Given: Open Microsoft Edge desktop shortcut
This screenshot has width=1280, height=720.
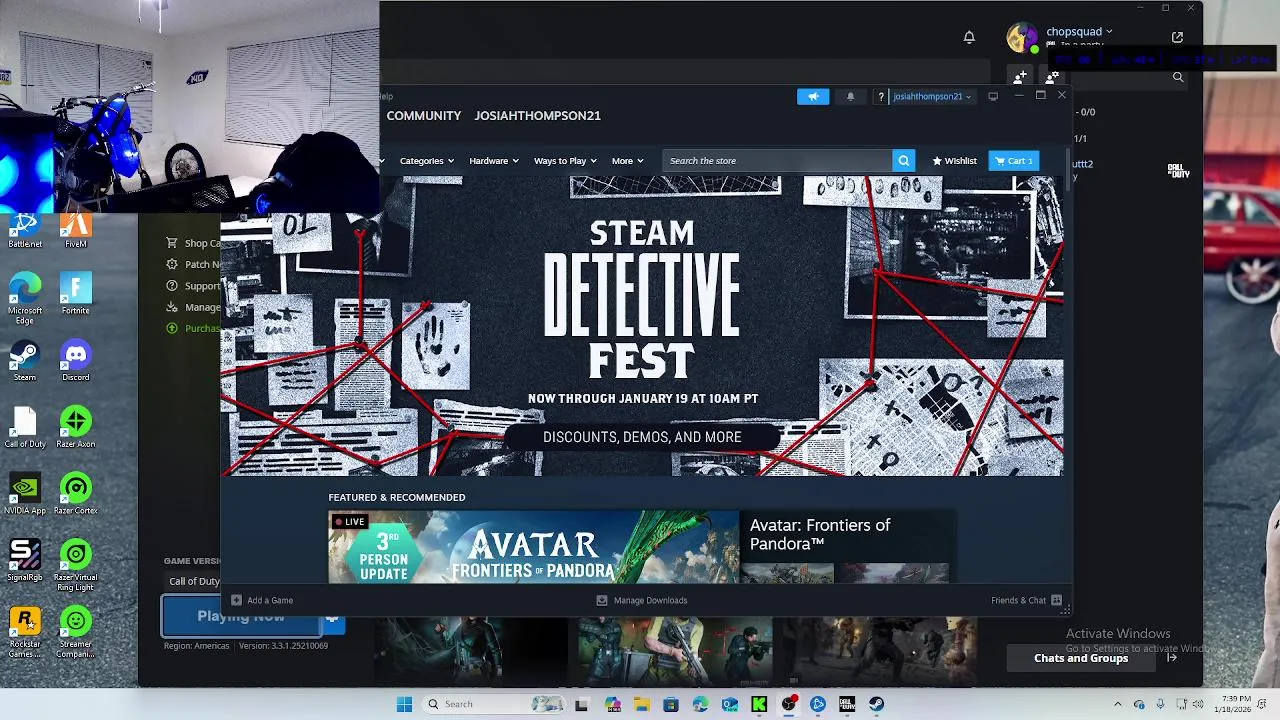Looking at the screenshot, I should pos(25,298).
